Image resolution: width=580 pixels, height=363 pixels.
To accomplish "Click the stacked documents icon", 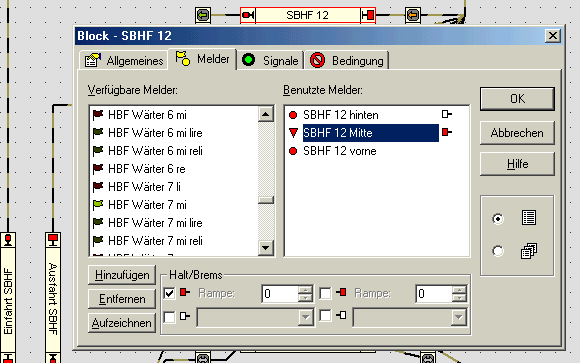I will tap(529, 251).
